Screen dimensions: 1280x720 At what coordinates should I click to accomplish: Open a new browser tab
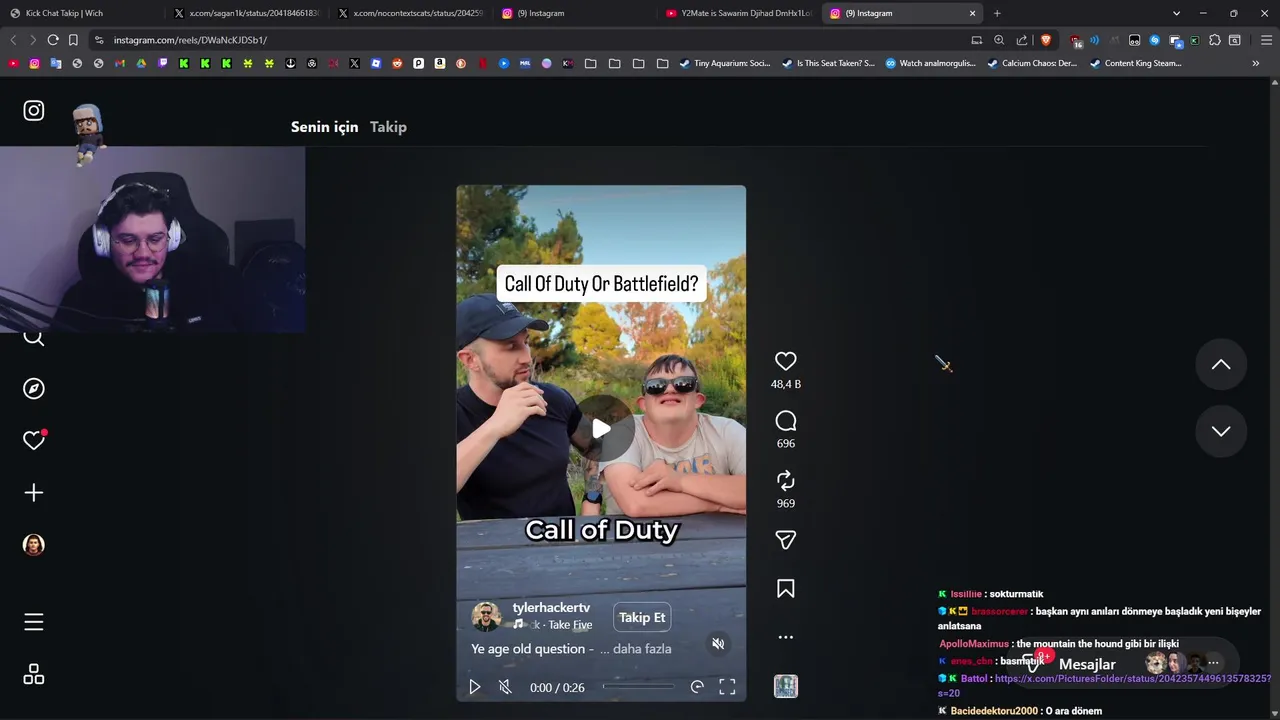[997, 13]
